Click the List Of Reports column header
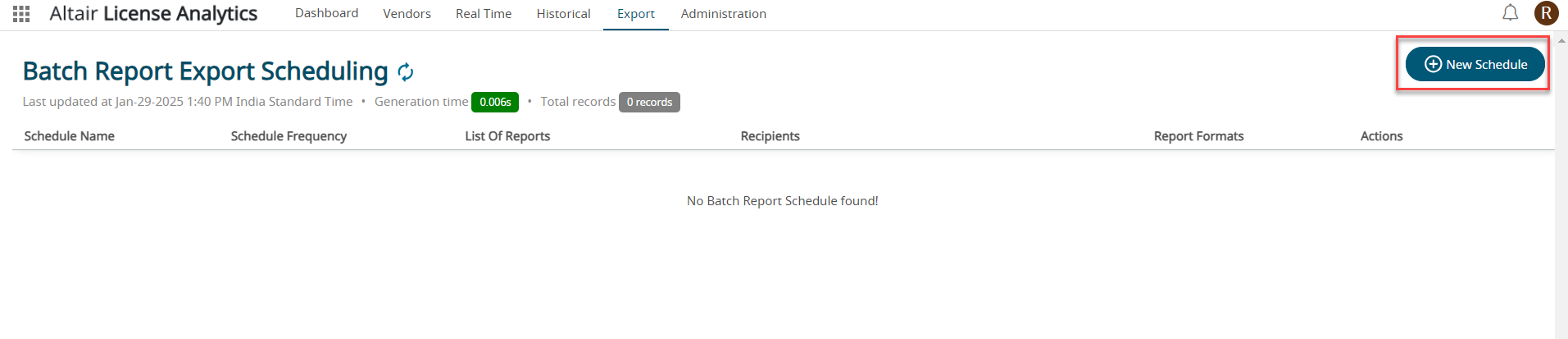The width and height of the screenshot is (1568, 339). pos(507,136)
